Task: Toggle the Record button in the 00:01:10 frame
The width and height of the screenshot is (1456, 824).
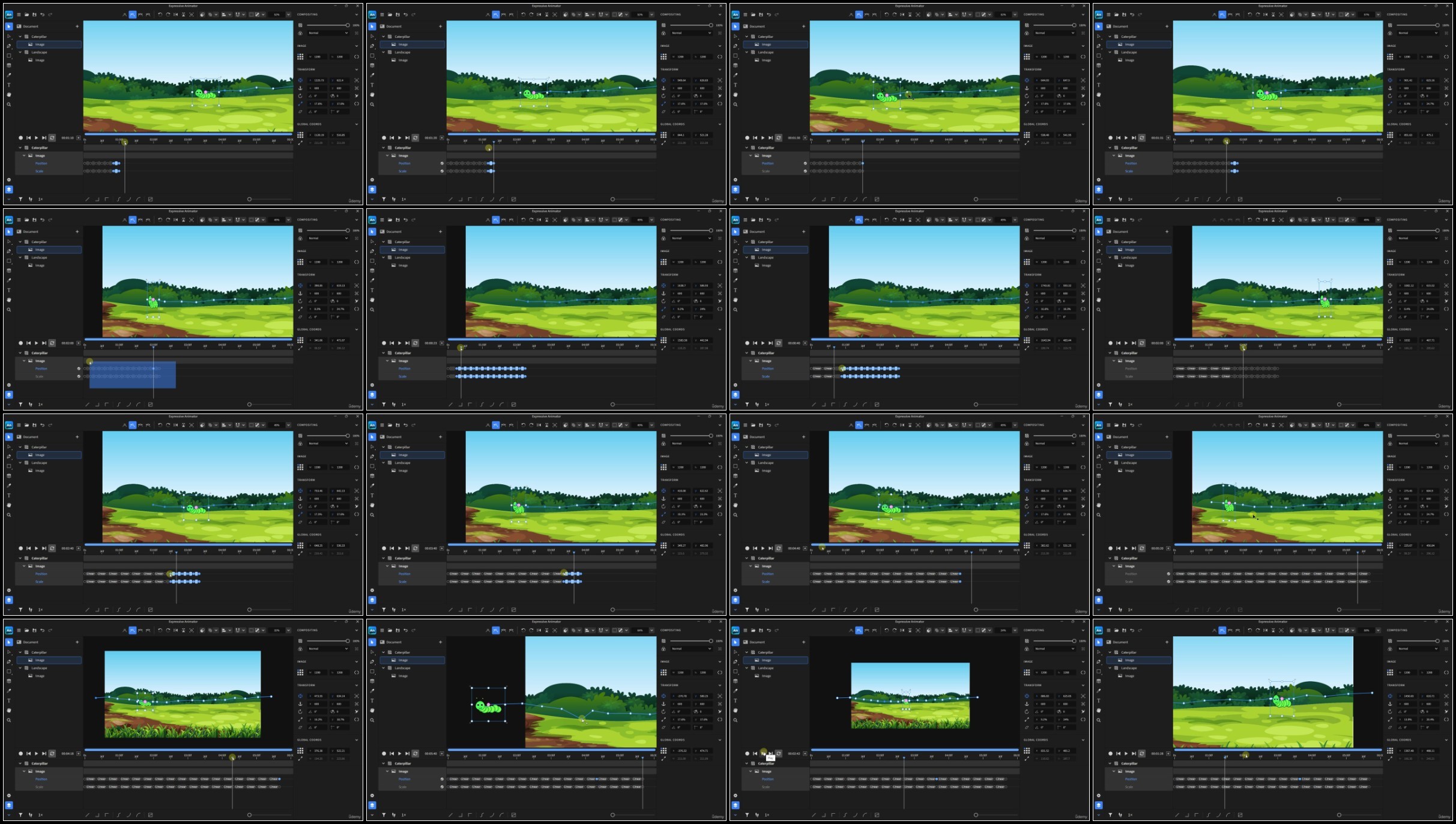Action: click(20, 138)
